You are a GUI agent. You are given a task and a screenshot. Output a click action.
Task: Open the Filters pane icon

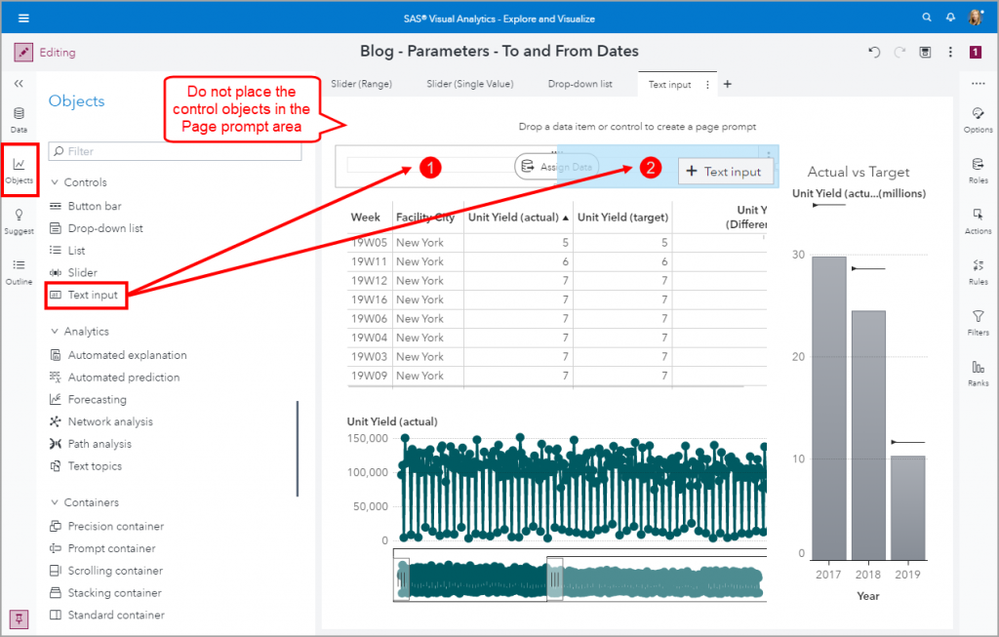tap(978, 321)
